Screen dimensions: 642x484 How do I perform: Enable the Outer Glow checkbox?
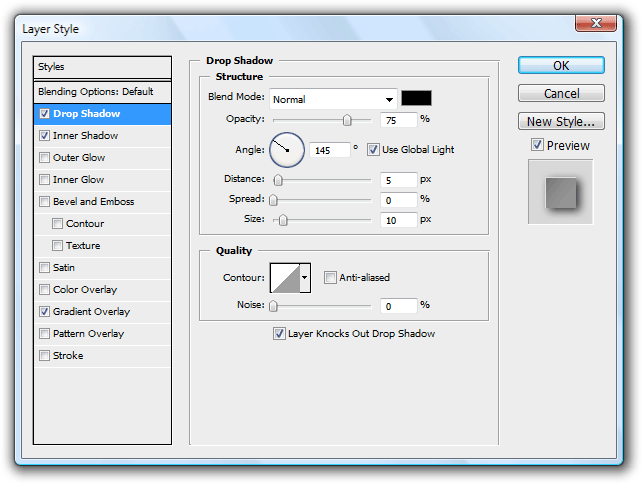[x=44, y=158]
